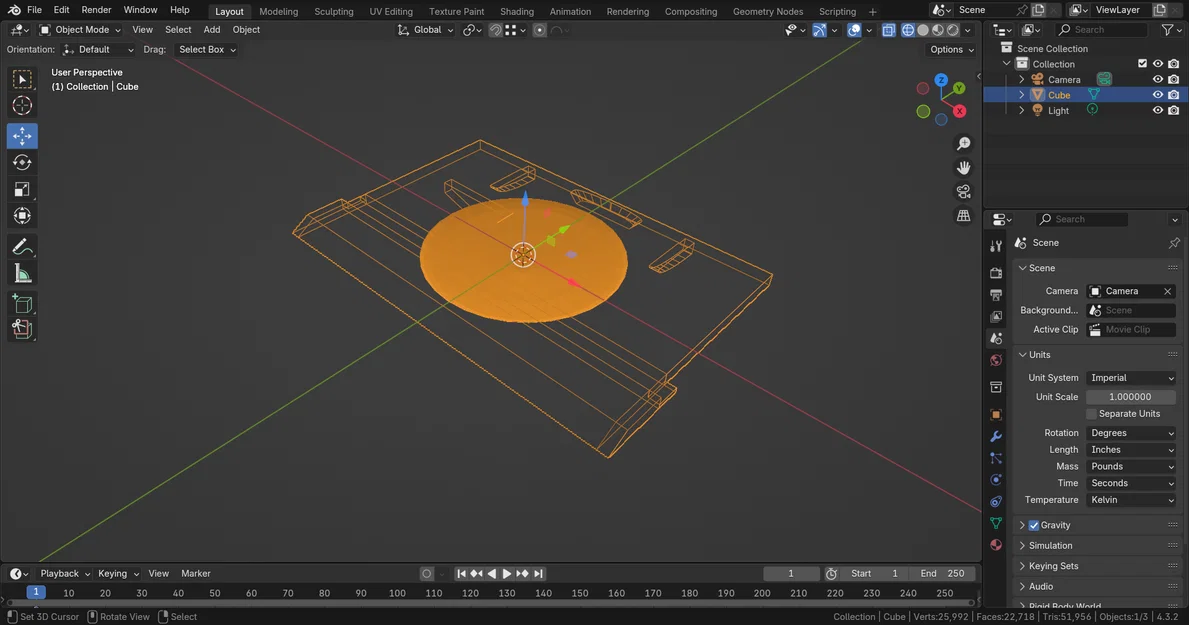Open Global transform orientation dropdown

[x=425, y=30]
